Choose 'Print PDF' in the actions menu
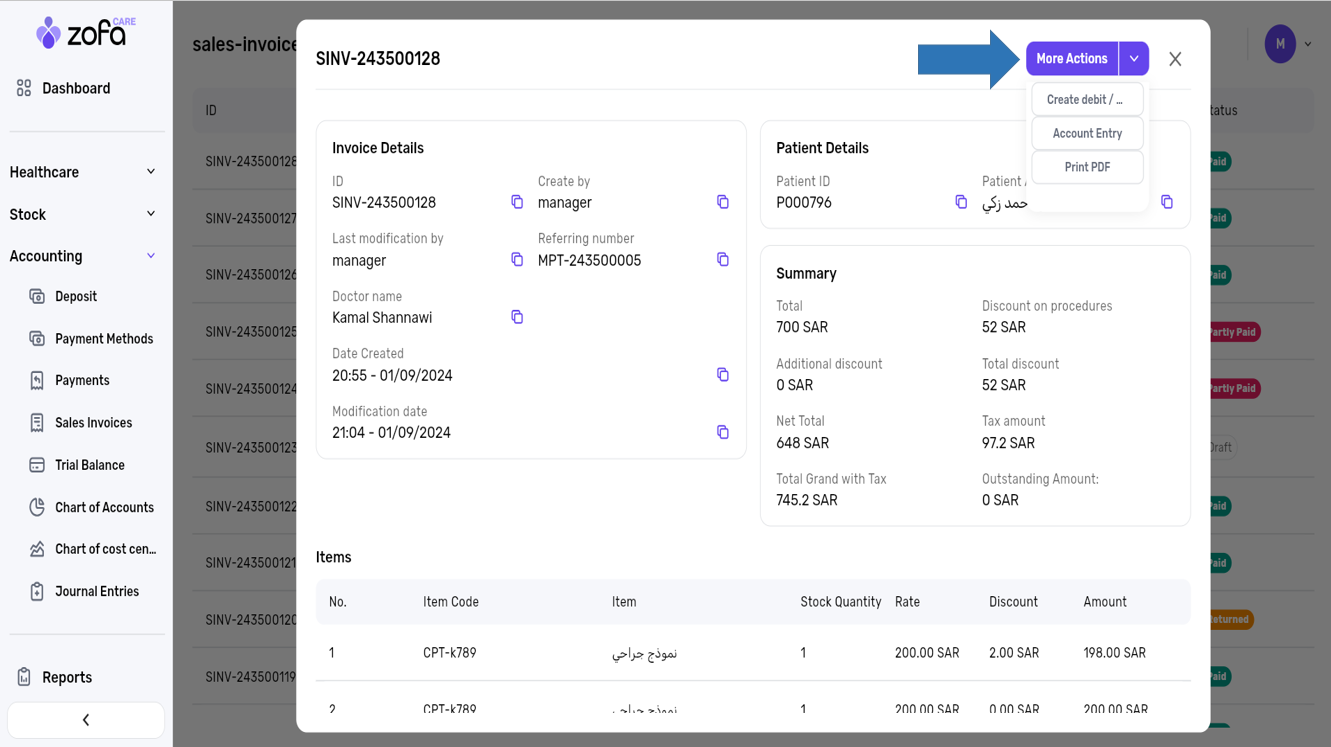 pos(1087,167)
